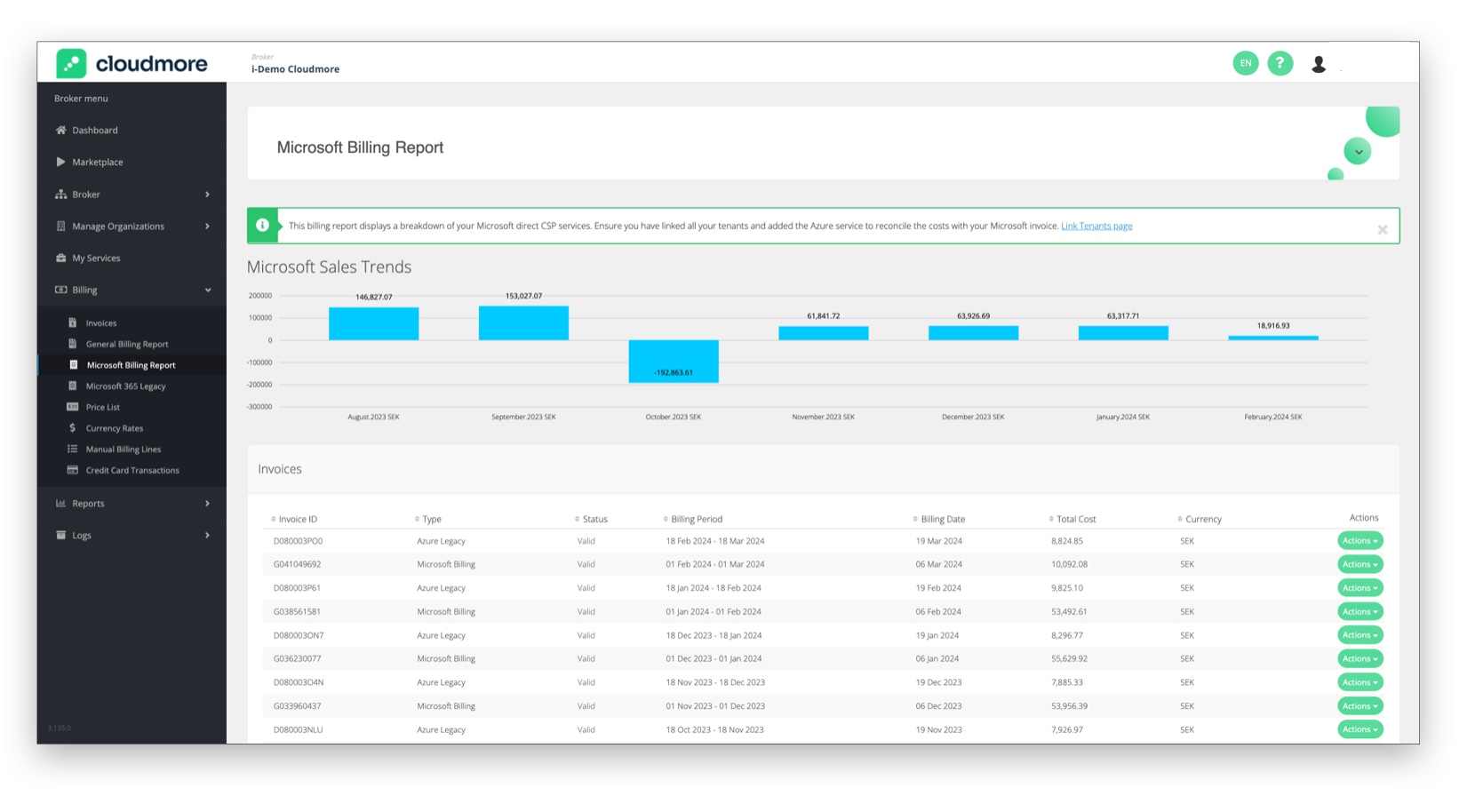The height and width of the screenshot is (812, 1475).
Task: Click the user profile icon
Action: click(1319, 64)
